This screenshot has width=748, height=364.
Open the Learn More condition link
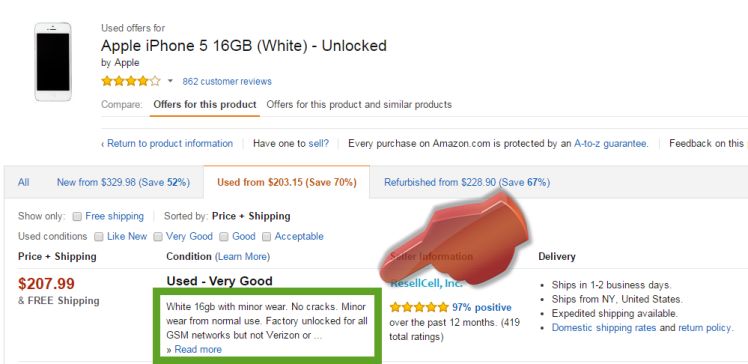[x=242, y=257]
